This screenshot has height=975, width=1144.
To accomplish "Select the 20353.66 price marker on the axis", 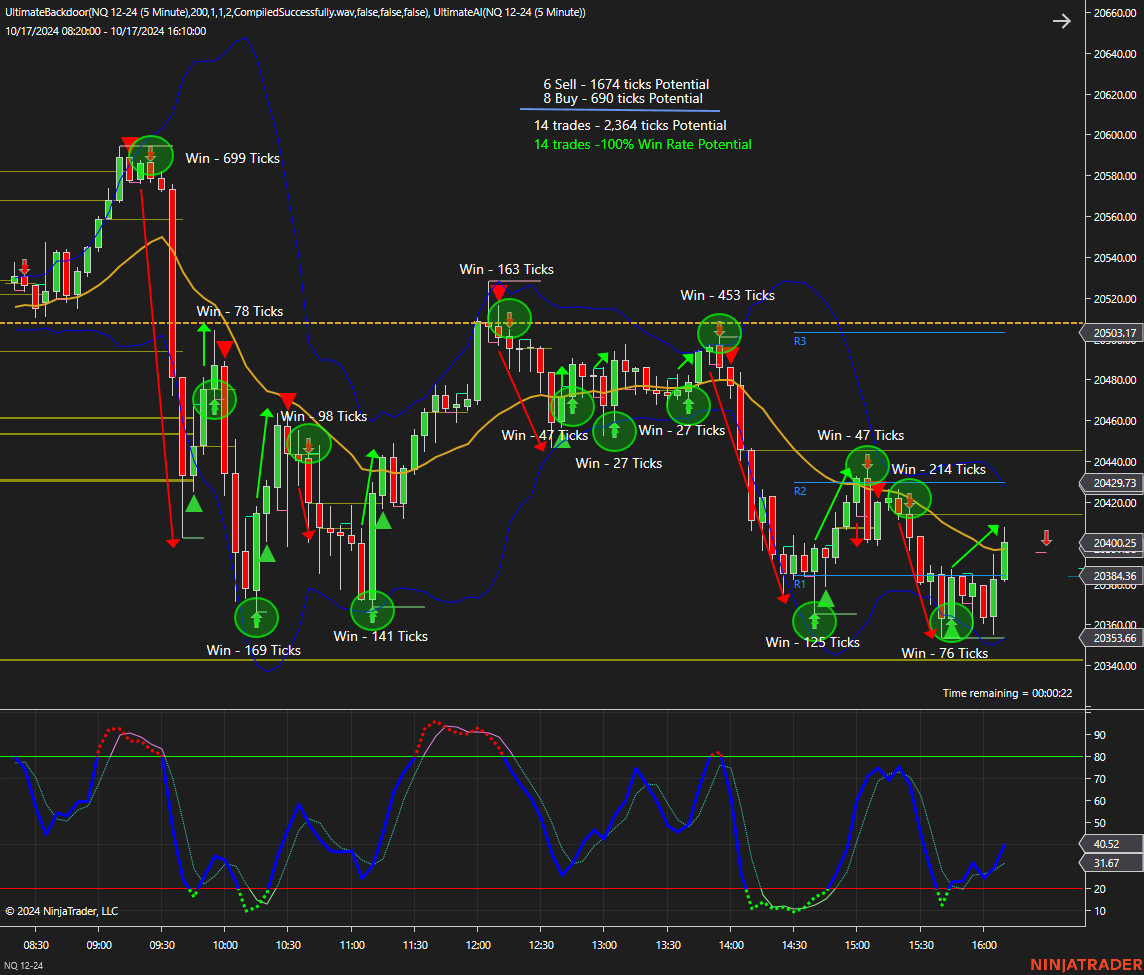I will pyautogui.click(x=1115, y=638).
